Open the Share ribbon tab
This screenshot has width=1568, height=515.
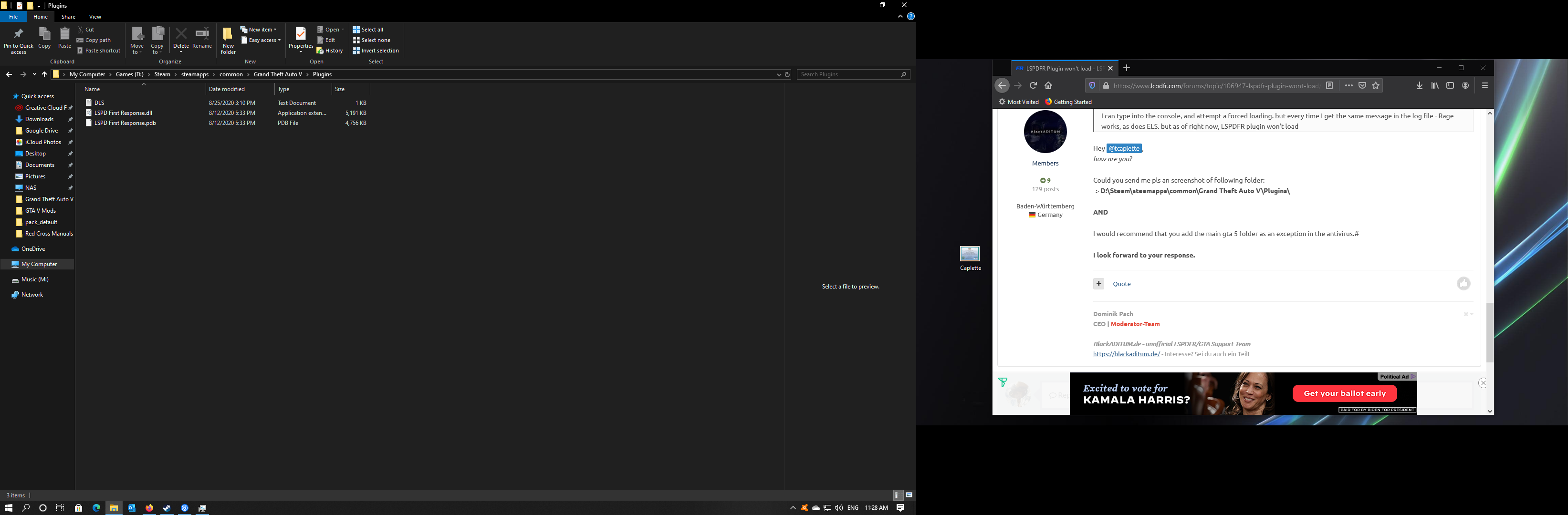68,16
